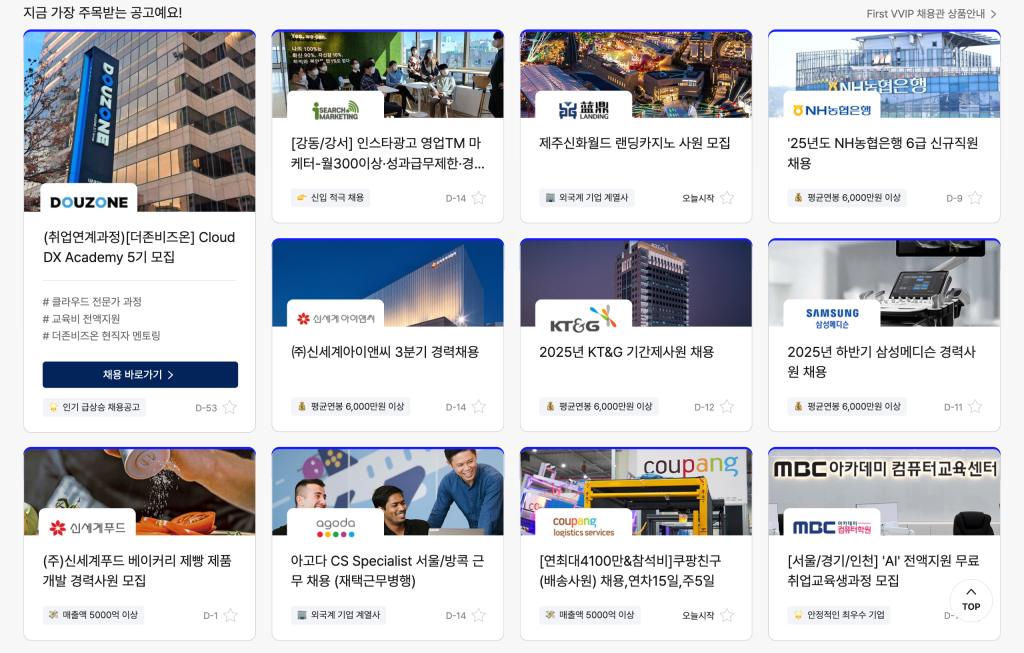
Task: Click the Coupang logistics services logo
Action: click(583, 526)
